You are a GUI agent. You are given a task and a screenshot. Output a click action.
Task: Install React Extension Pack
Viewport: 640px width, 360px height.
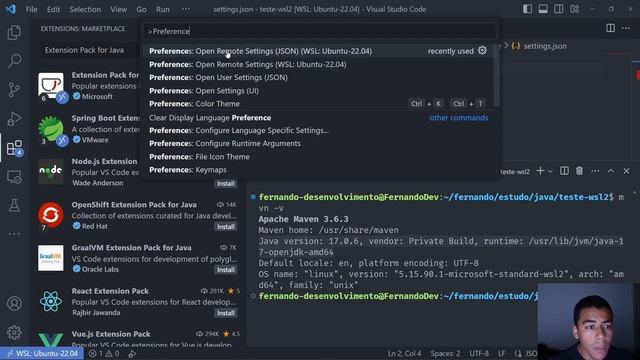[226, 313]
